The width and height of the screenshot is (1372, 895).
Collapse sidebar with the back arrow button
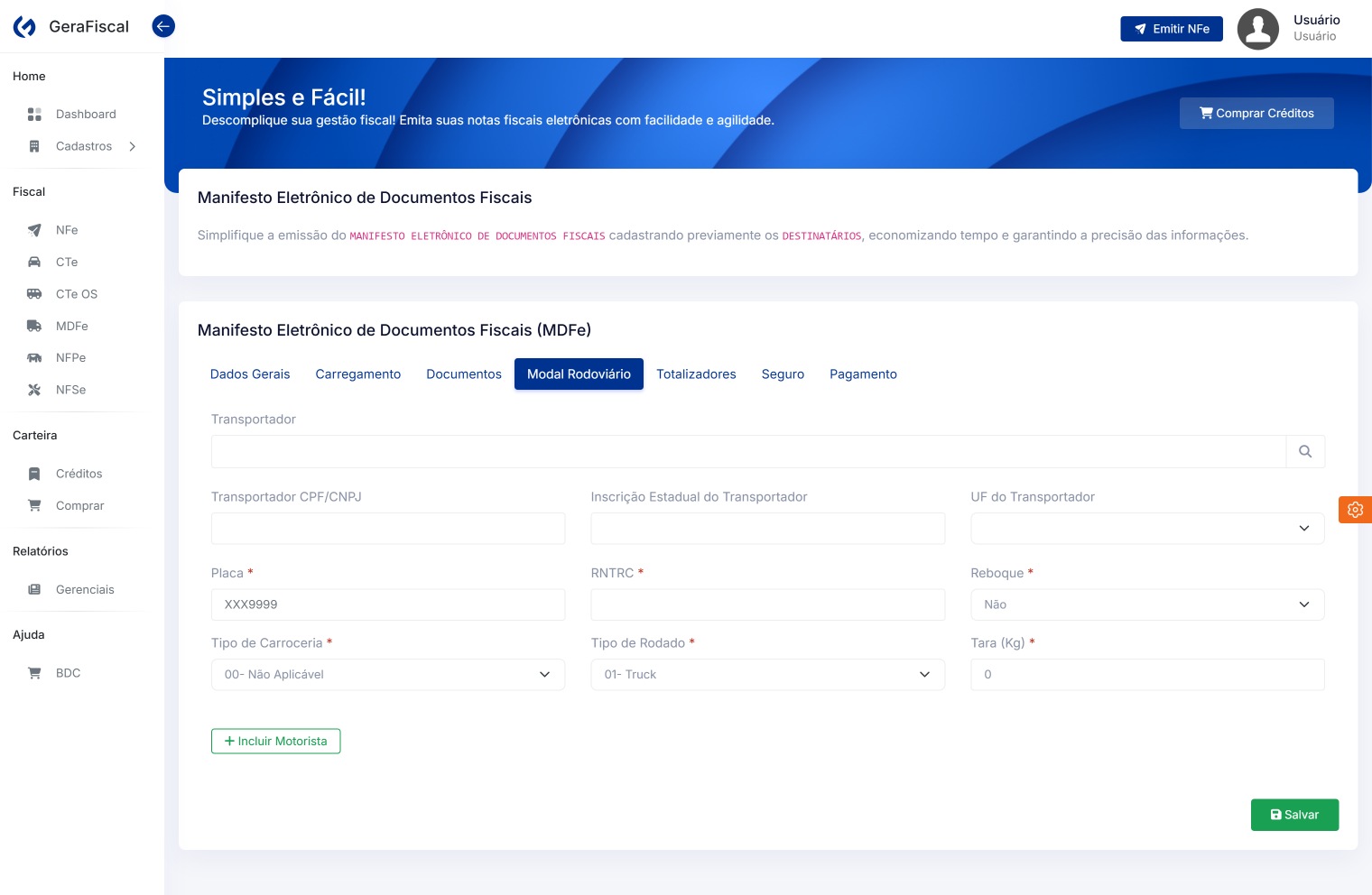163,26
